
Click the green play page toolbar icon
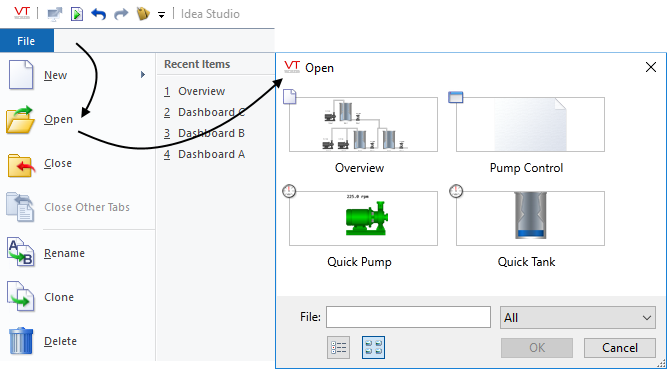[x=77, y=14]
